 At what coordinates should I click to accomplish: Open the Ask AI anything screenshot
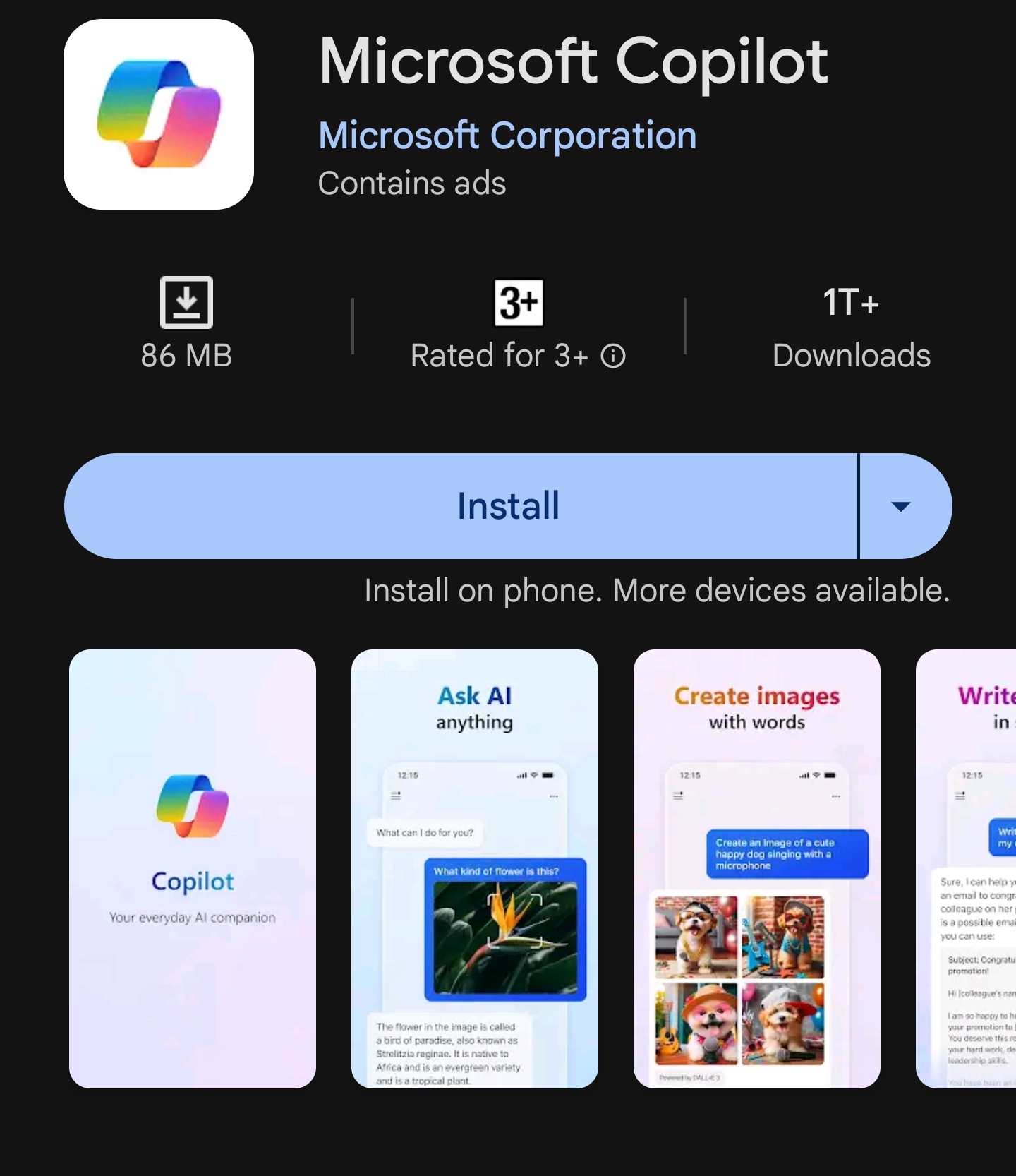point(475,869)
